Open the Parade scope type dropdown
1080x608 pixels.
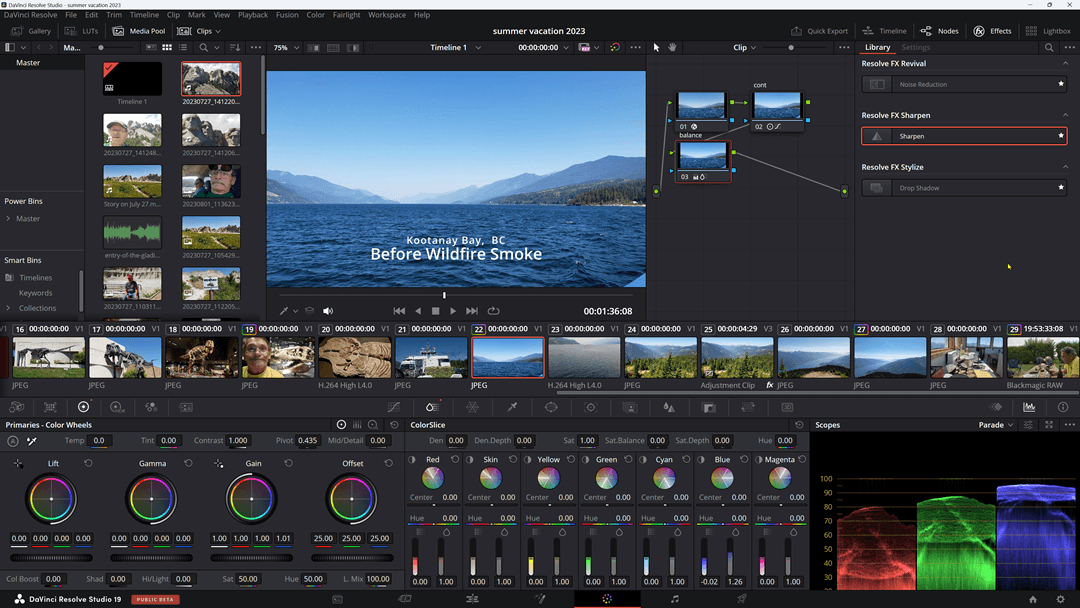click(994, 424)
